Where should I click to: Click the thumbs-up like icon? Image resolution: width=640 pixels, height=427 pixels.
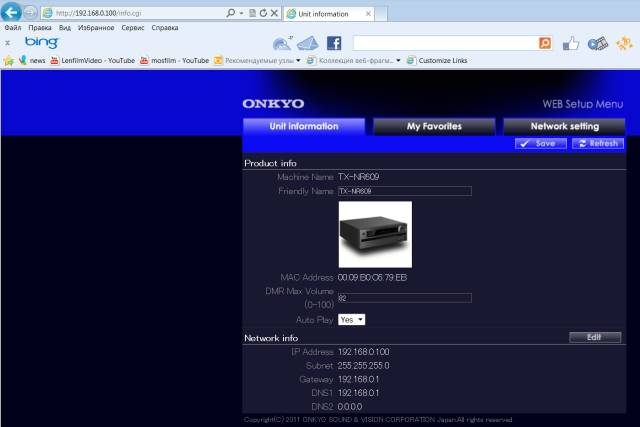(571, 43)
